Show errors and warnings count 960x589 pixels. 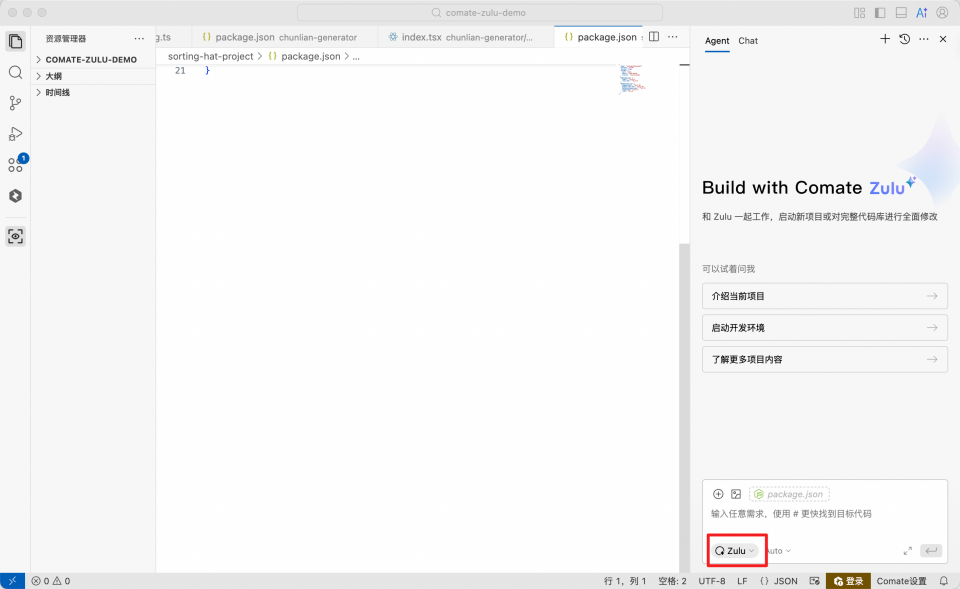coord(51,581)
